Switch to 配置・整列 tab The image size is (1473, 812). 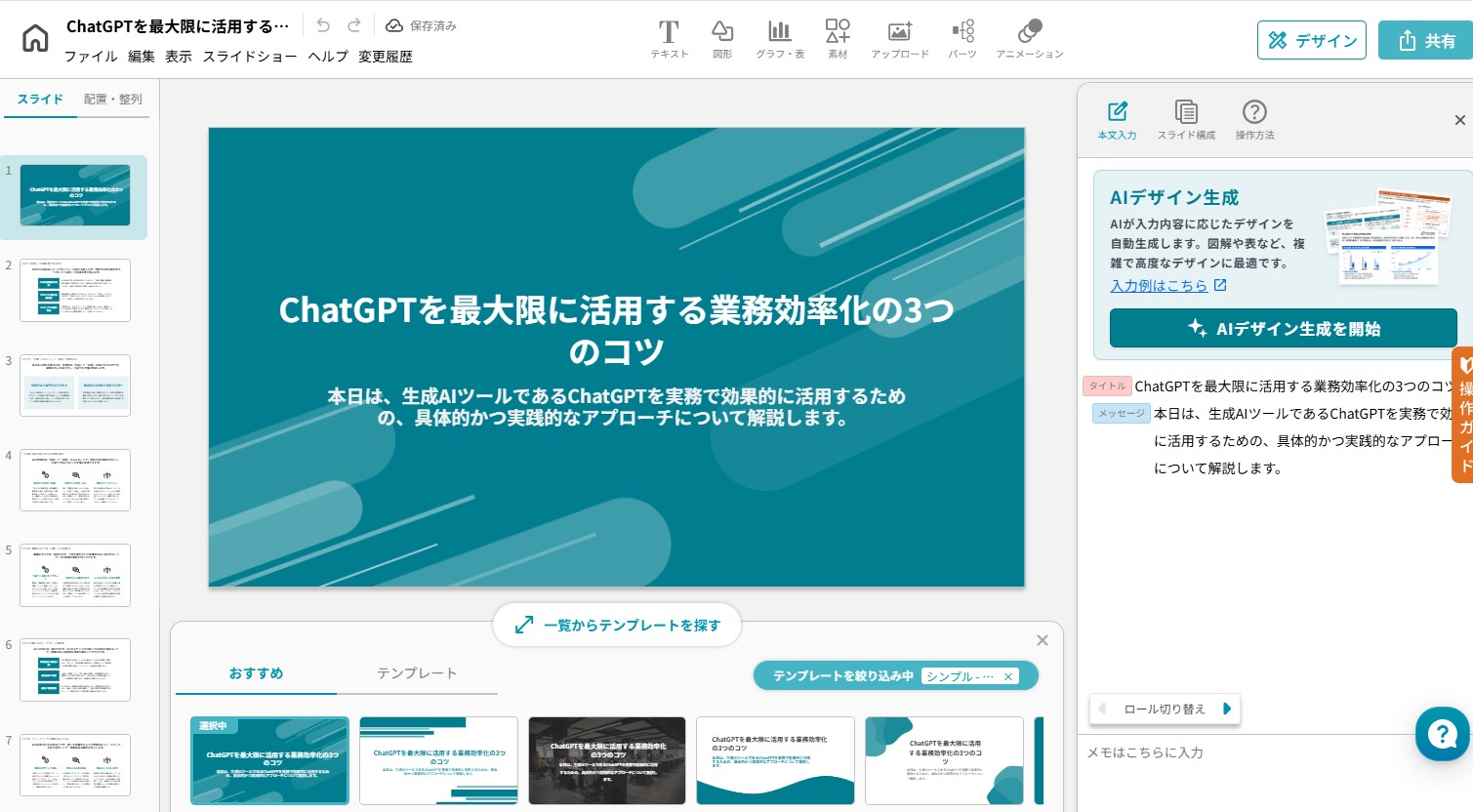point(113,100)
